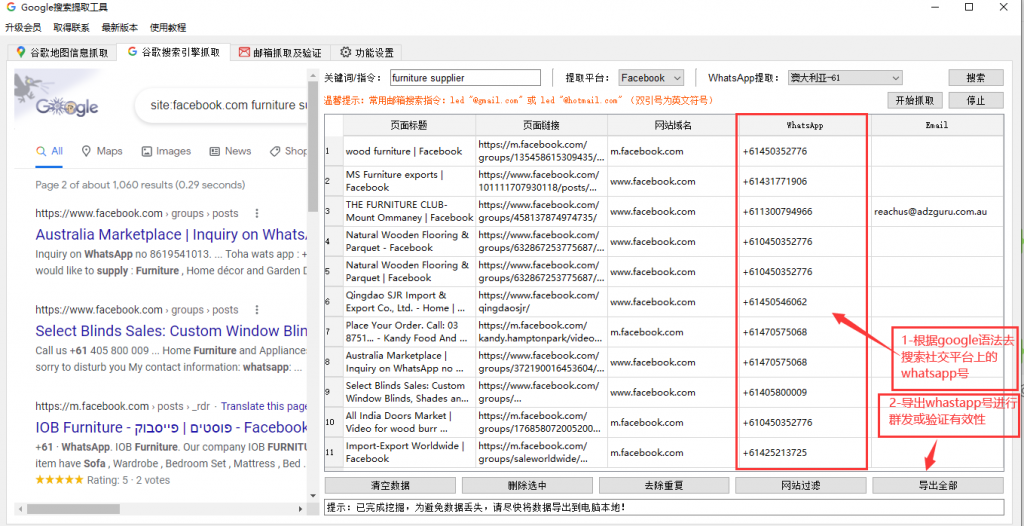1024x526 pixels.
Task: Click WhatsApp number +611300794966
Action: point(777,211)
